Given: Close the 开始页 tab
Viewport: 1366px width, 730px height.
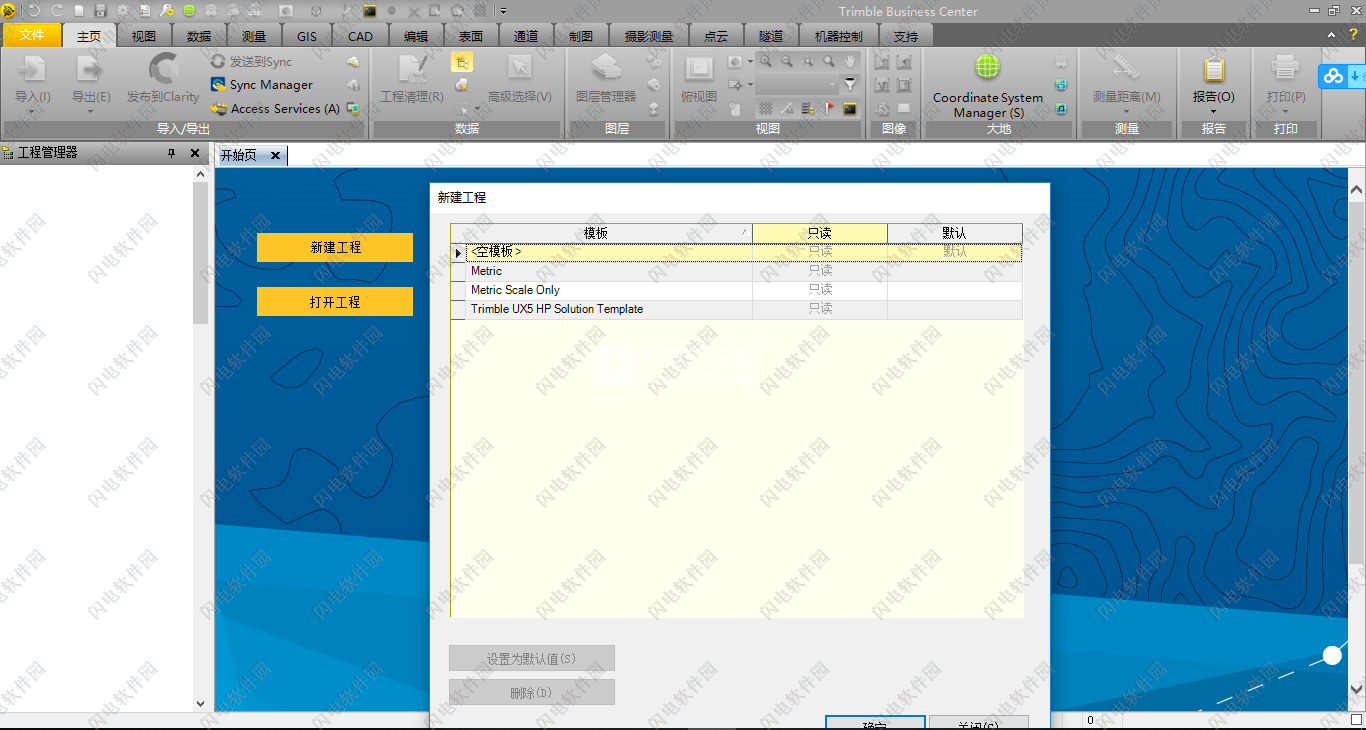Looking at the screenshot, I should click(275, 155).
